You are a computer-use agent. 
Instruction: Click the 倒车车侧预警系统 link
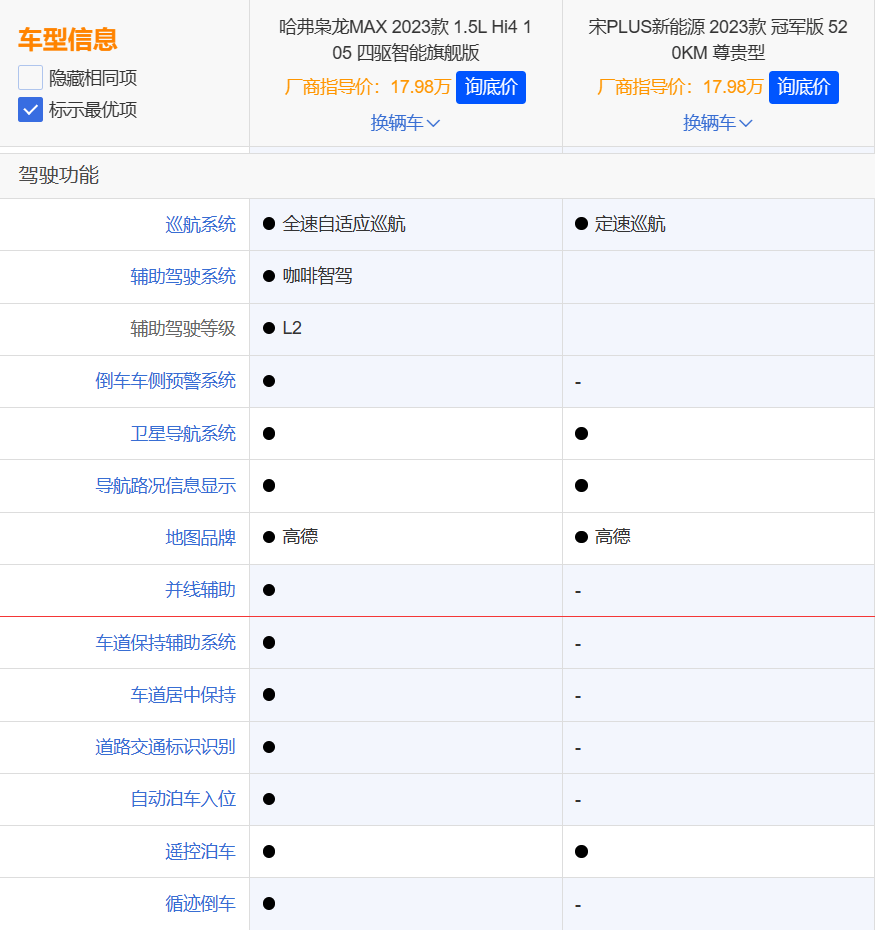[166, 381]
